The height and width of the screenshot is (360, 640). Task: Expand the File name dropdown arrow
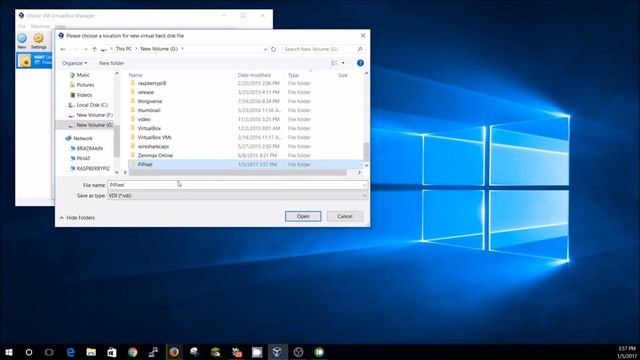364,185
